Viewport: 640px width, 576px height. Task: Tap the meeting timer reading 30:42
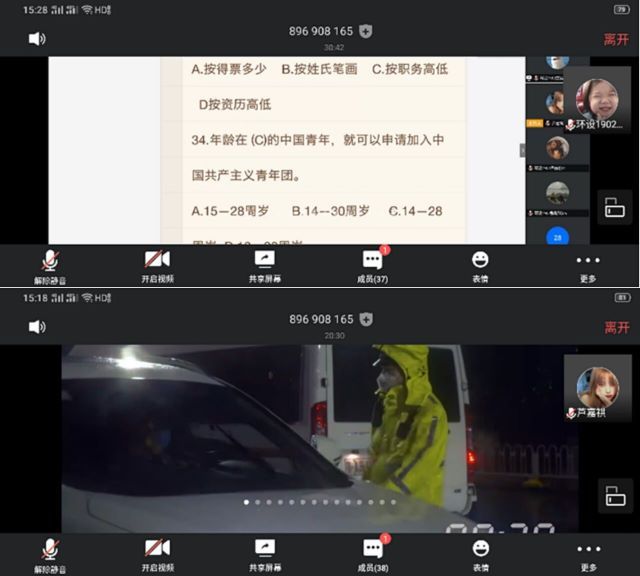(x=334, y=48)
